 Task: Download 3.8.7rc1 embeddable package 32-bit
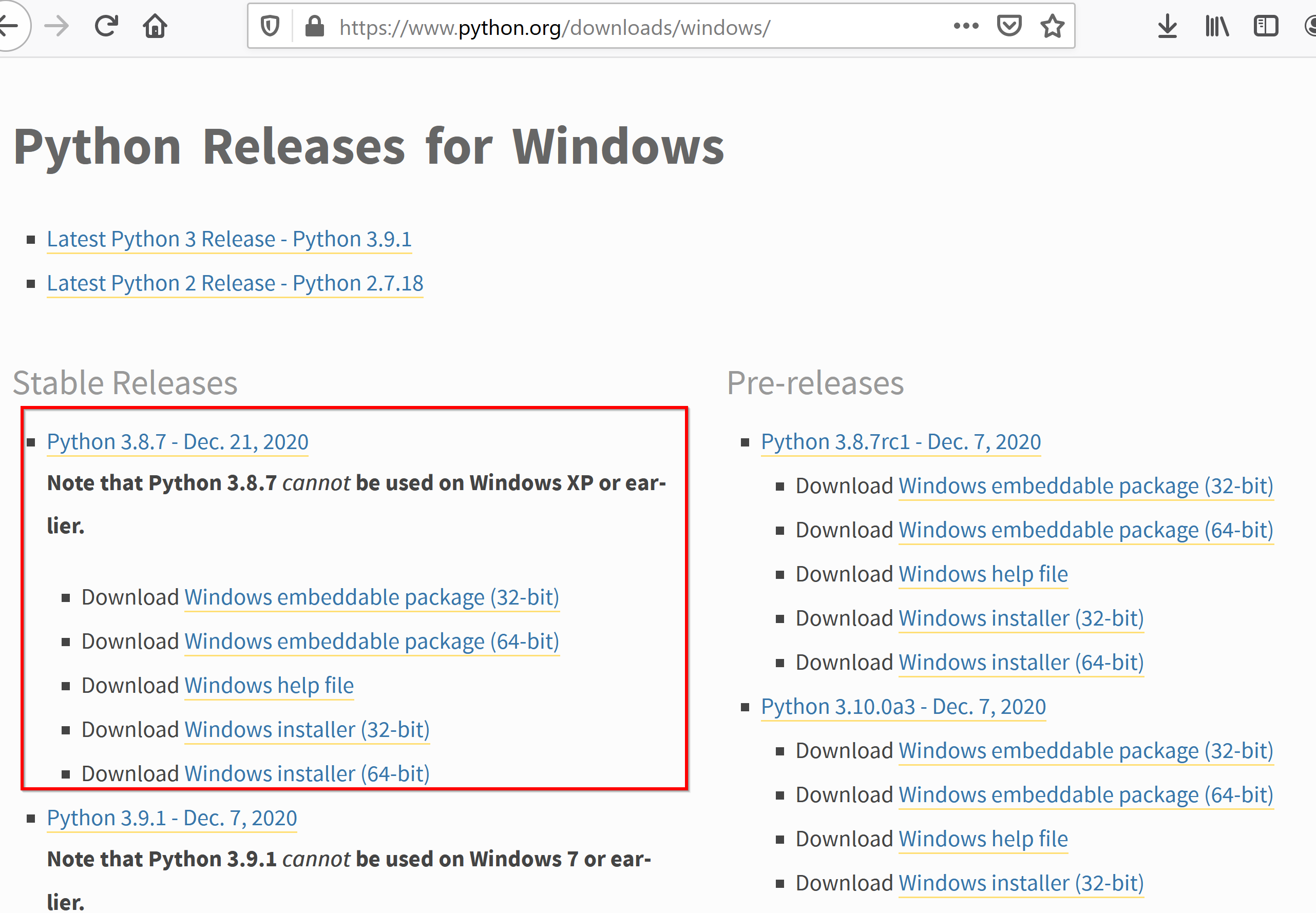click(1086, 486)
